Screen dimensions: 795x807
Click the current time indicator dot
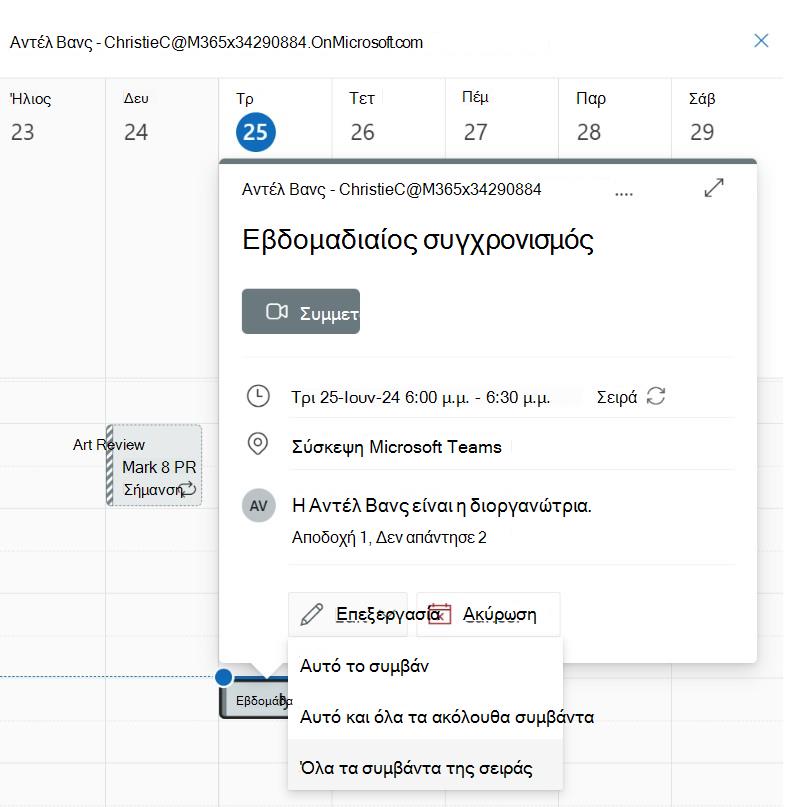[x=224, y=677]
